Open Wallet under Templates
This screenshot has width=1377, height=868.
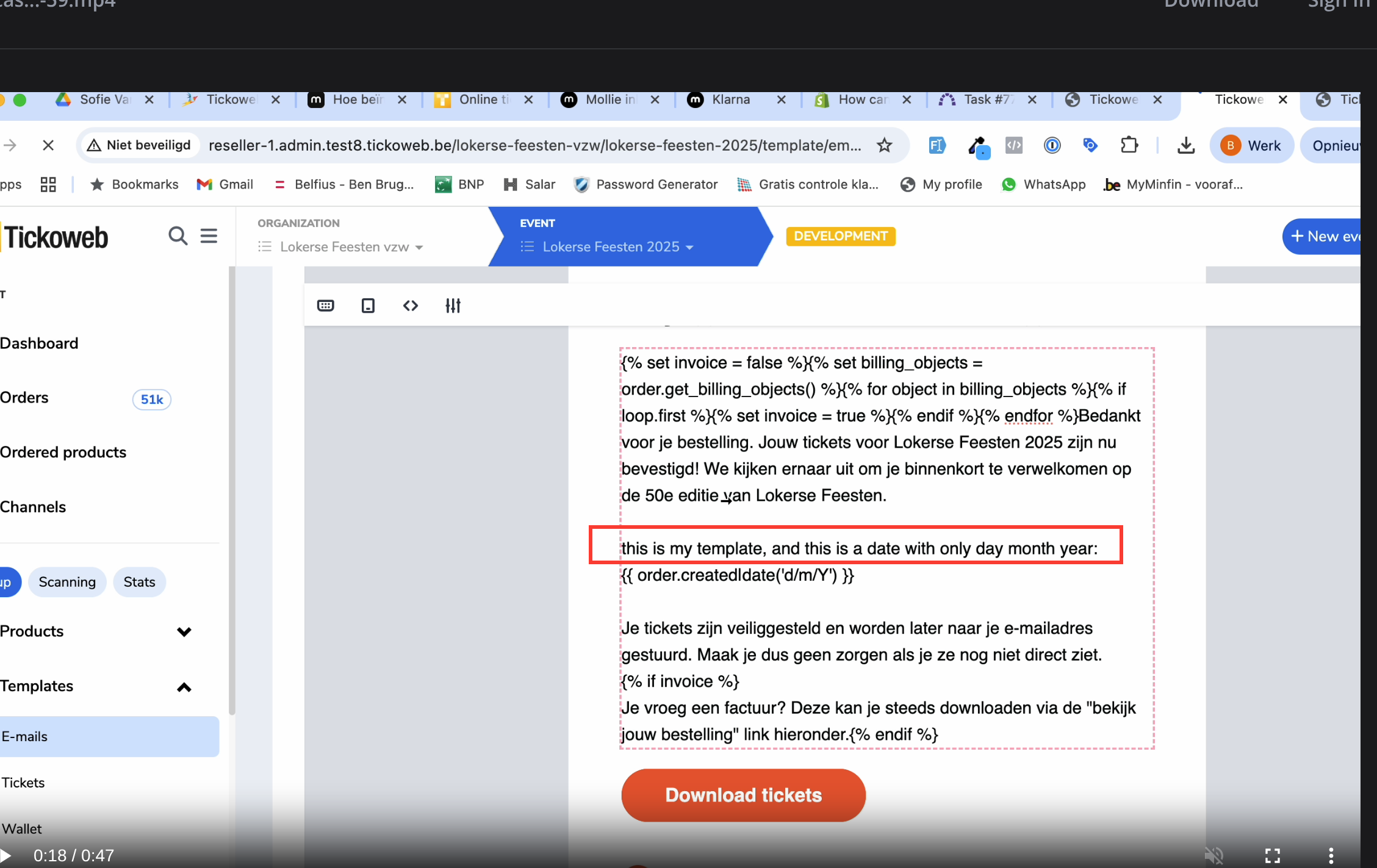21,829
